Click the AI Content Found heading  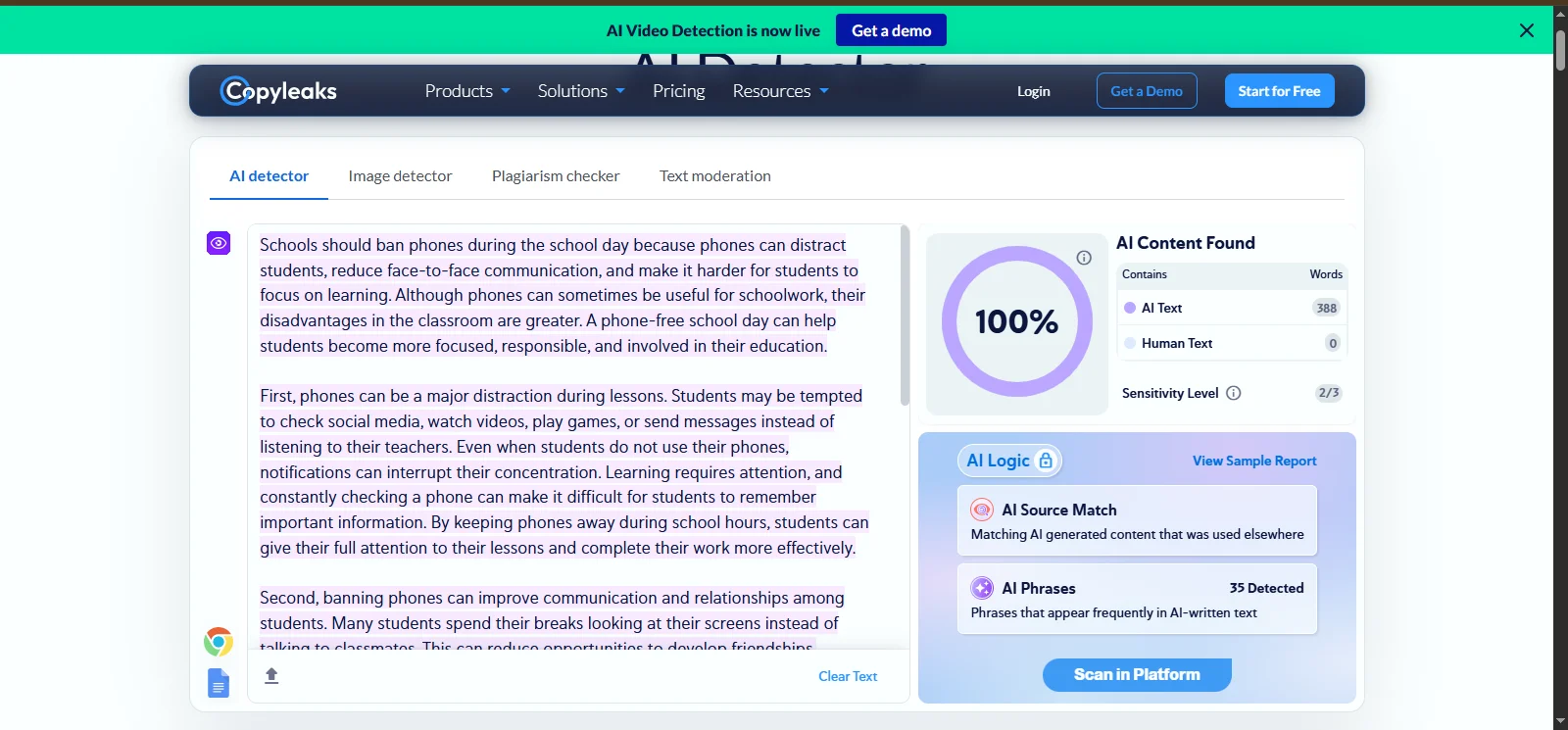tap(1186, 243)
